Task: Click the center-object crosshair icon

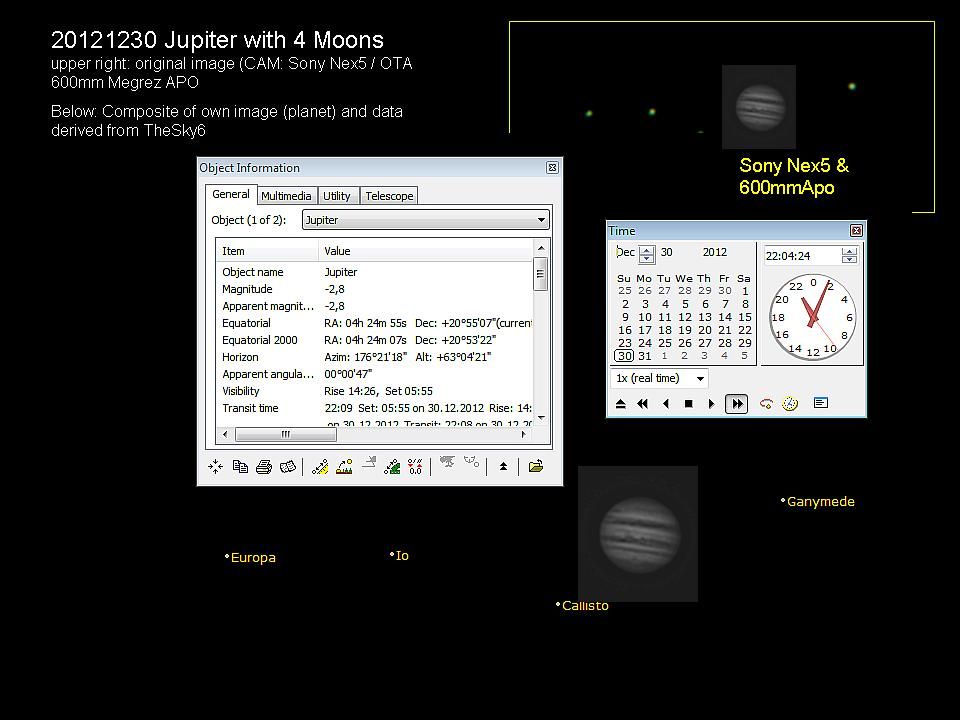Action: tap(216, 466)
